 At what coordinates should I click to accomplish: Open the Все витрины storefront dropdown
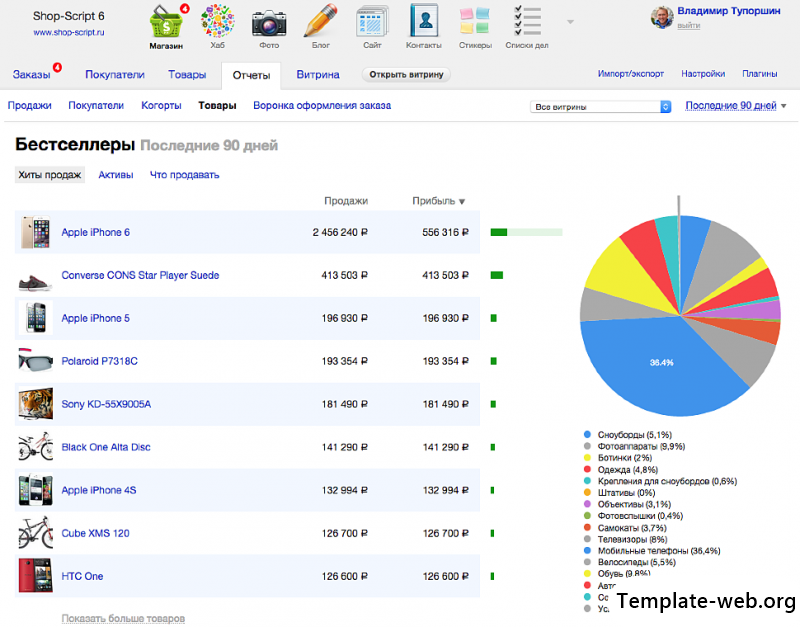pos(600,107)
